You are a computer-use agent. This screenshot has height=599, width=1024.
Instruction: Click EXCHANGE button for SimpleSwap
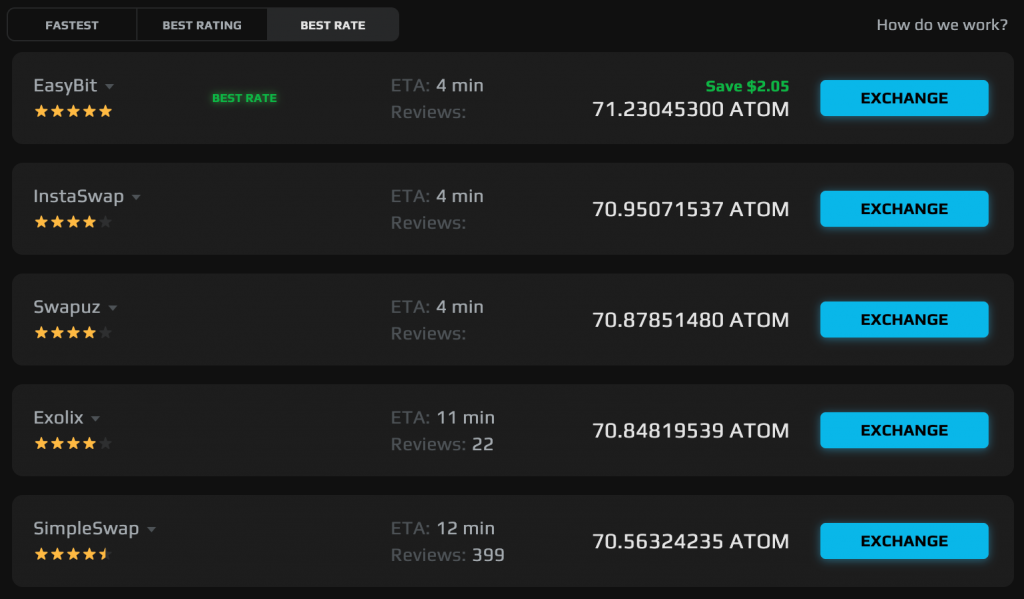(x=904, y=541)
